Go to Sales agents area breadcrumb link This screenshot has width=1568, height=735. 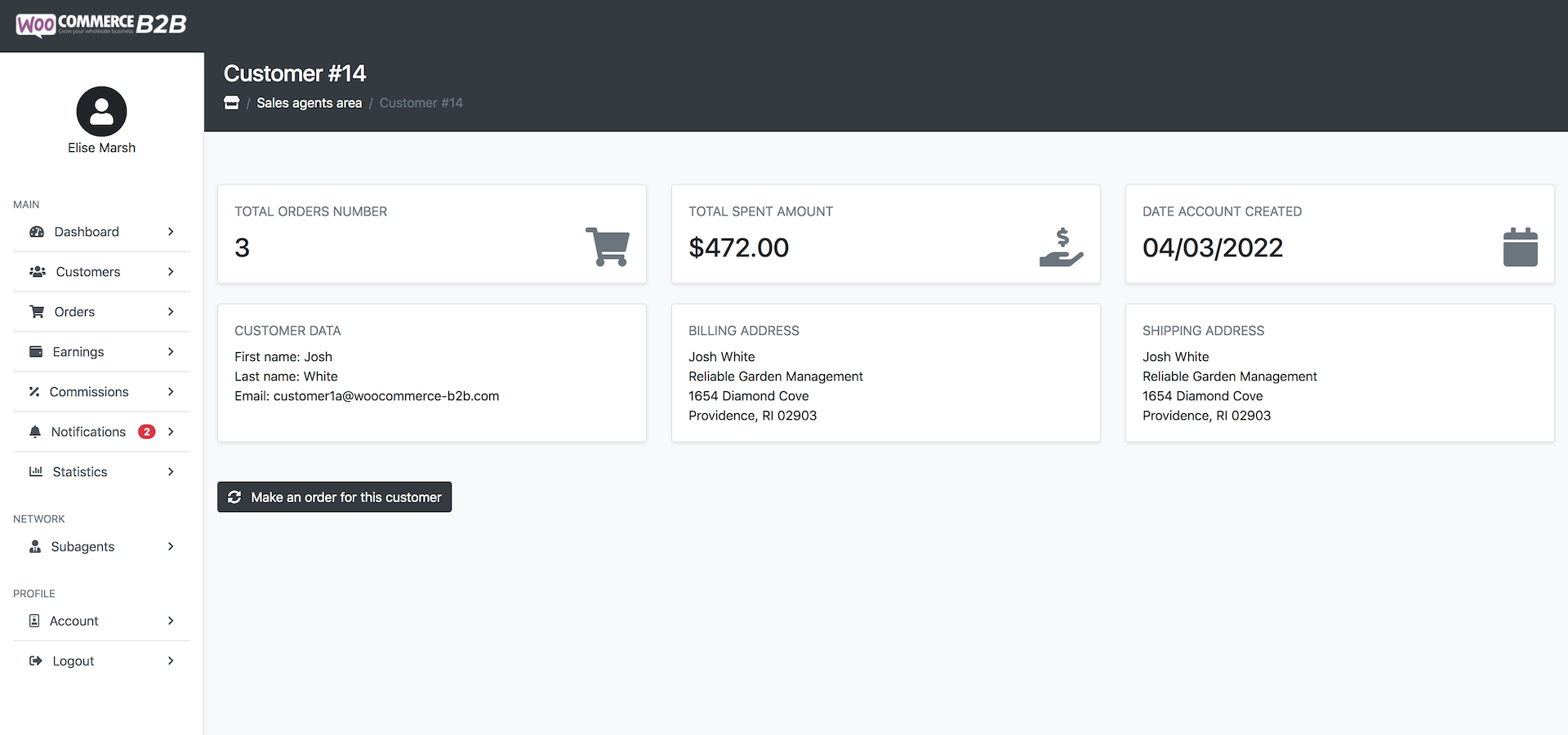309,103
